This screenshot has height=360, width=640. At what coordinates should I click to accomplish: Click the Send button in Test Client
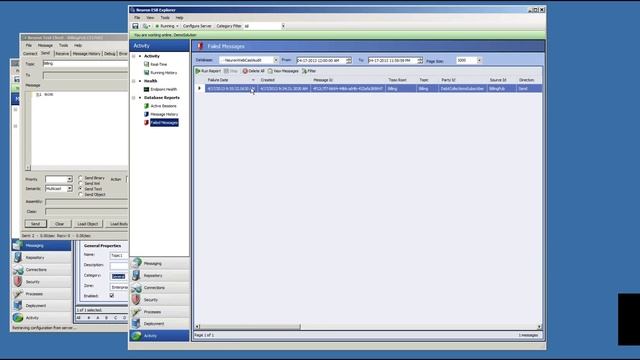[36, 224]
